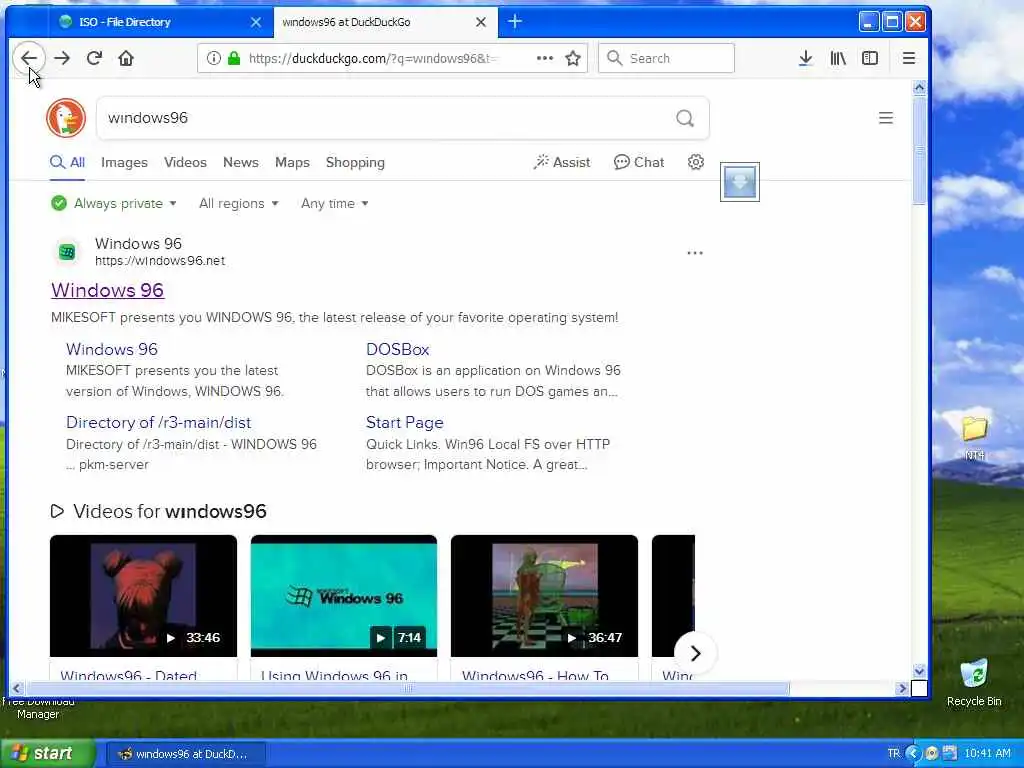Open the library bookshelf icon
Screen dimensions: 1024x768
(838, 58)
